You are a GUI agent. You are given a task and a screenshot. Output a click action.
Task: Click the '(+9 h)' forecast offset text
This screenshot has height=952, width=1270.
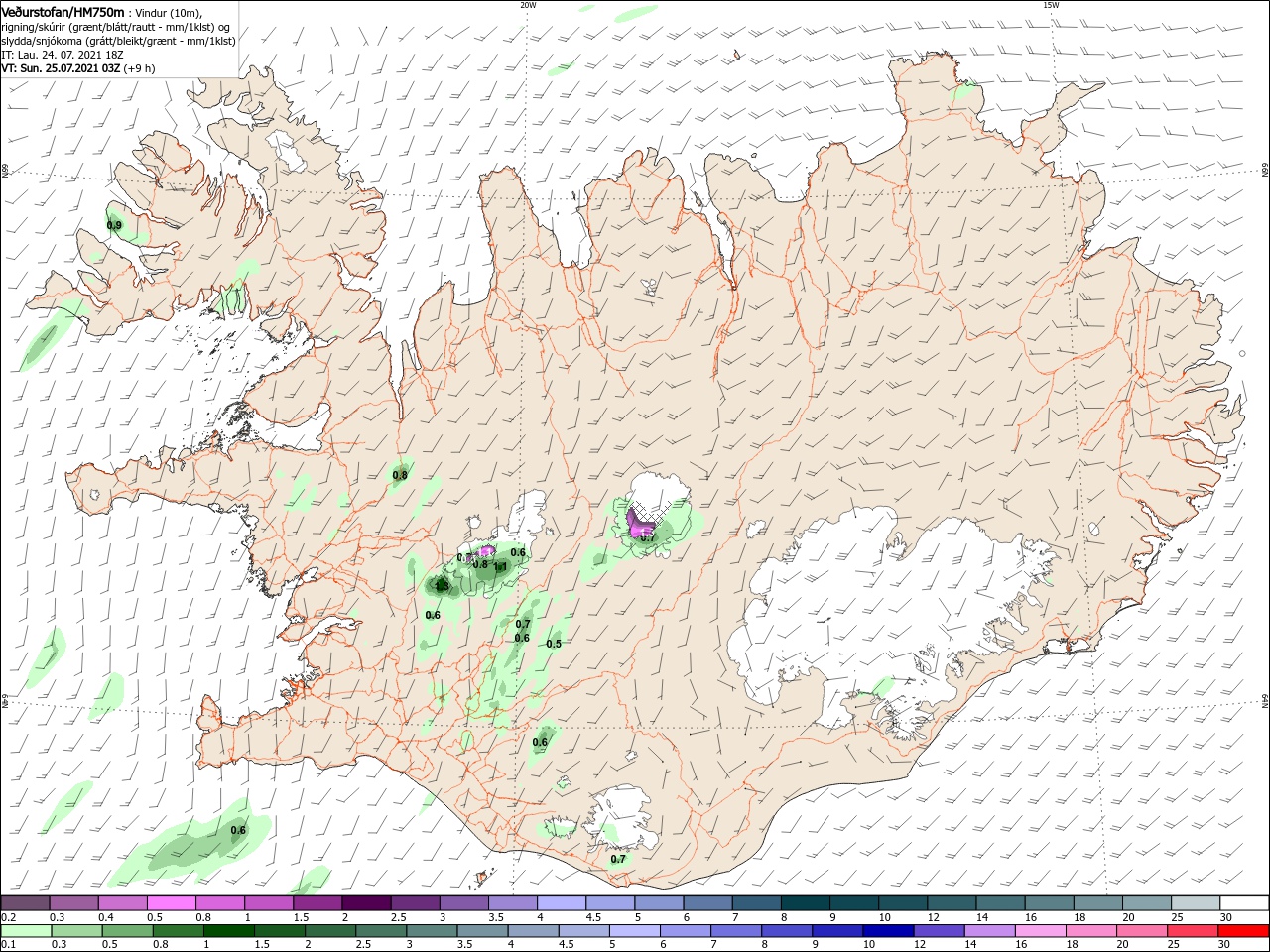coord(139,68)
